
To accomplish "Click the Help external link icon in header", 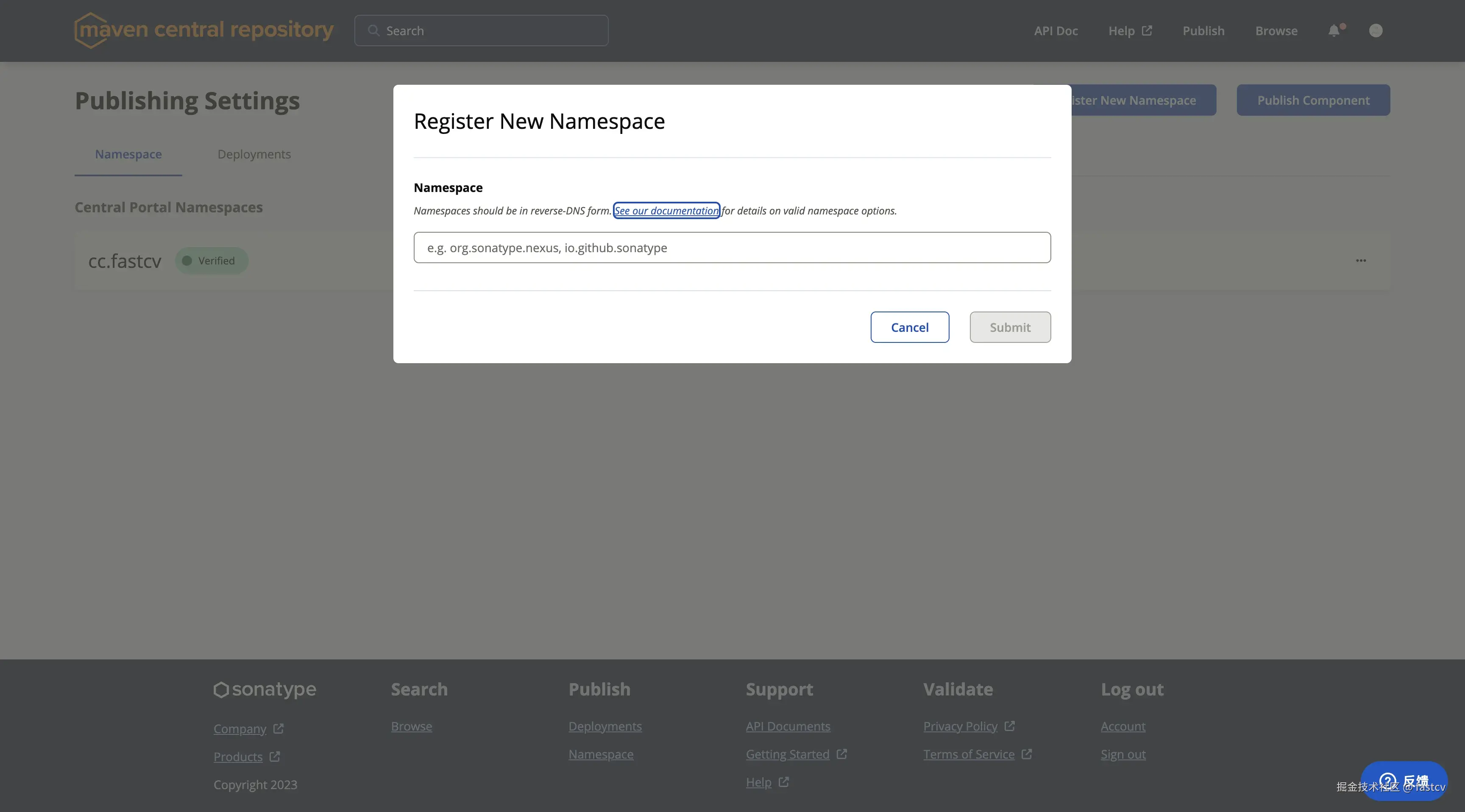I will pos(1147,31).
